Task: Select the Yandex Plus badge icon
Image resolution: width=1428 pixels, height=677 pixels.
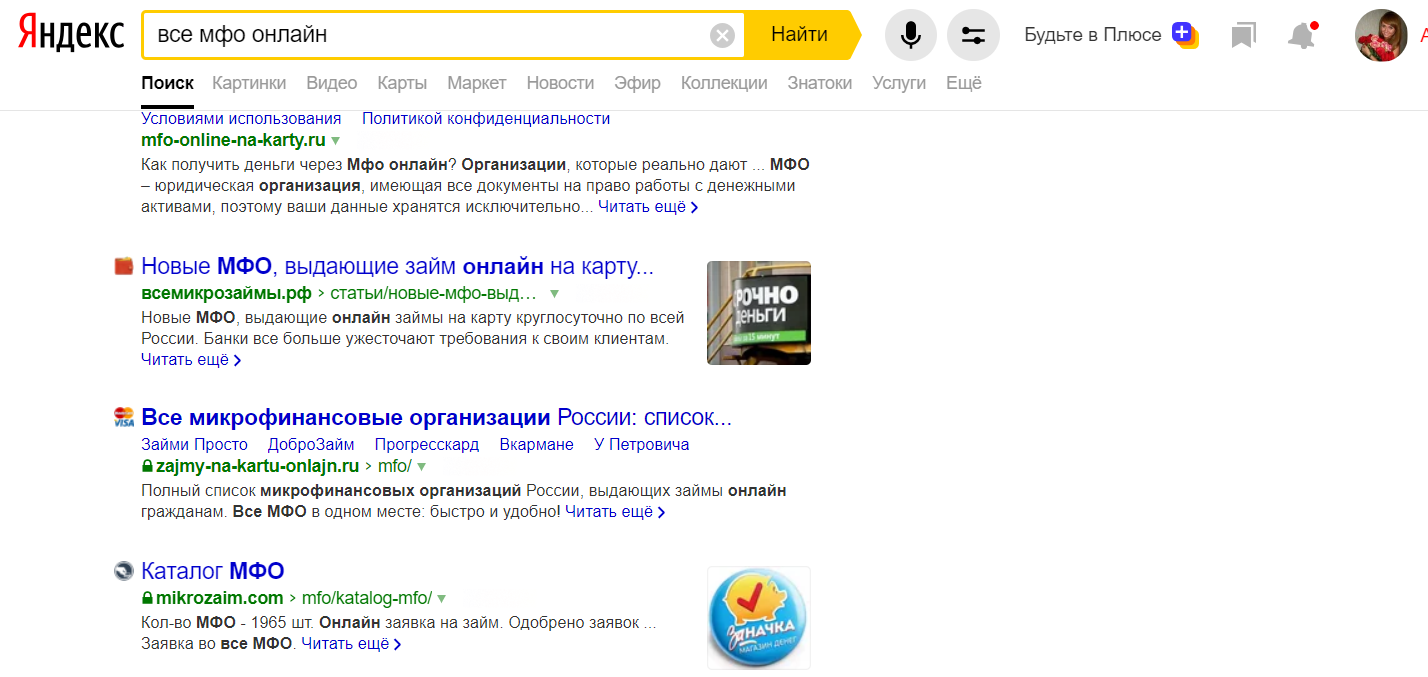Action: (1185, 35)
